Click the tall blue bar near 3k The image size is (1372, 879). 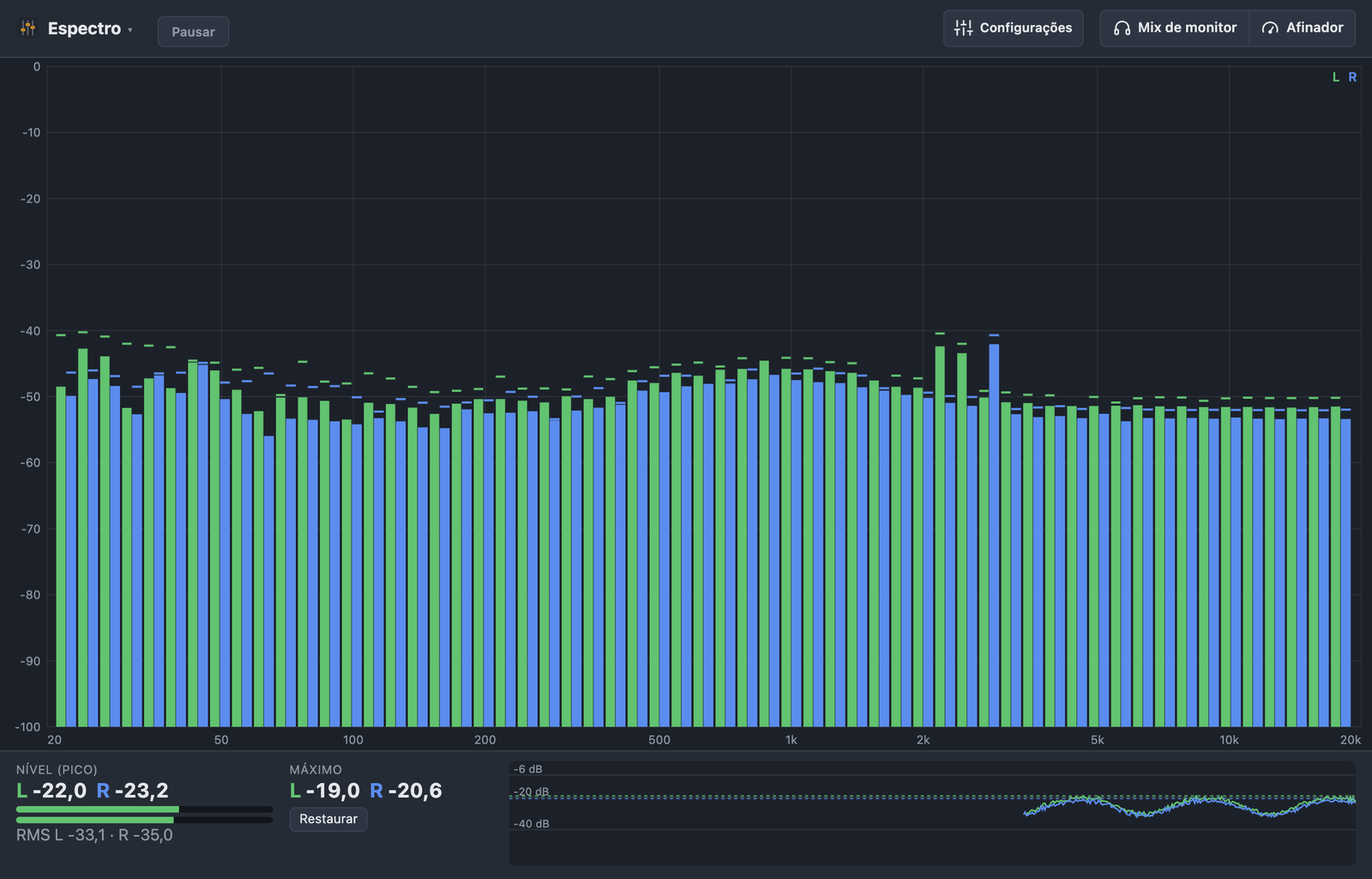[x=994, y=535]
